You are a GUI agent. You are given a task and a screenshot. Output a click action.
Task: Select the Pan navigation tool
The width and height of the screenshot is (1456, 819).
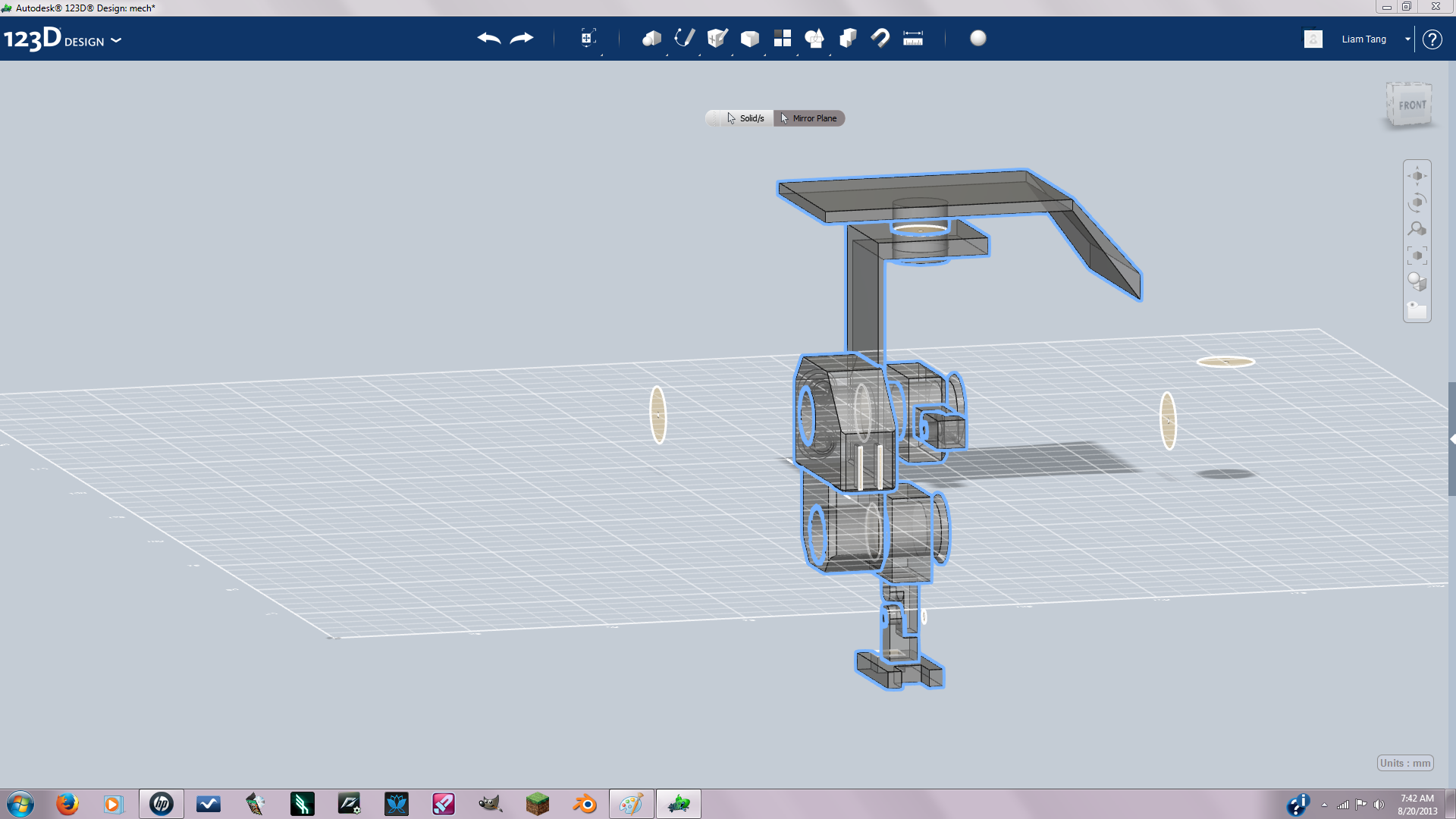pyautogui.click(x=1417, y=176)
